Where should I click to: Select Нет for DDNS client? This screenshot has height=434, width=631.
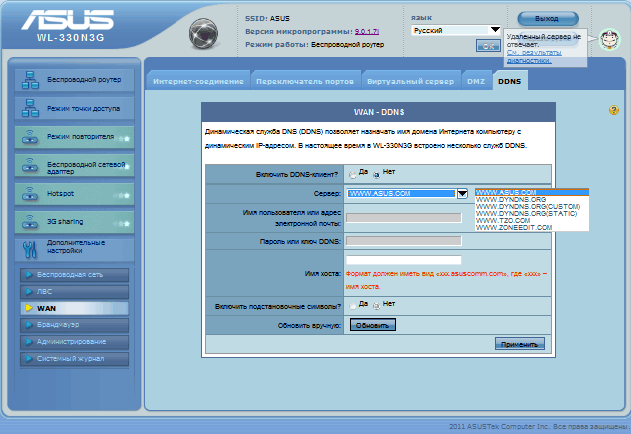[377, 175]
